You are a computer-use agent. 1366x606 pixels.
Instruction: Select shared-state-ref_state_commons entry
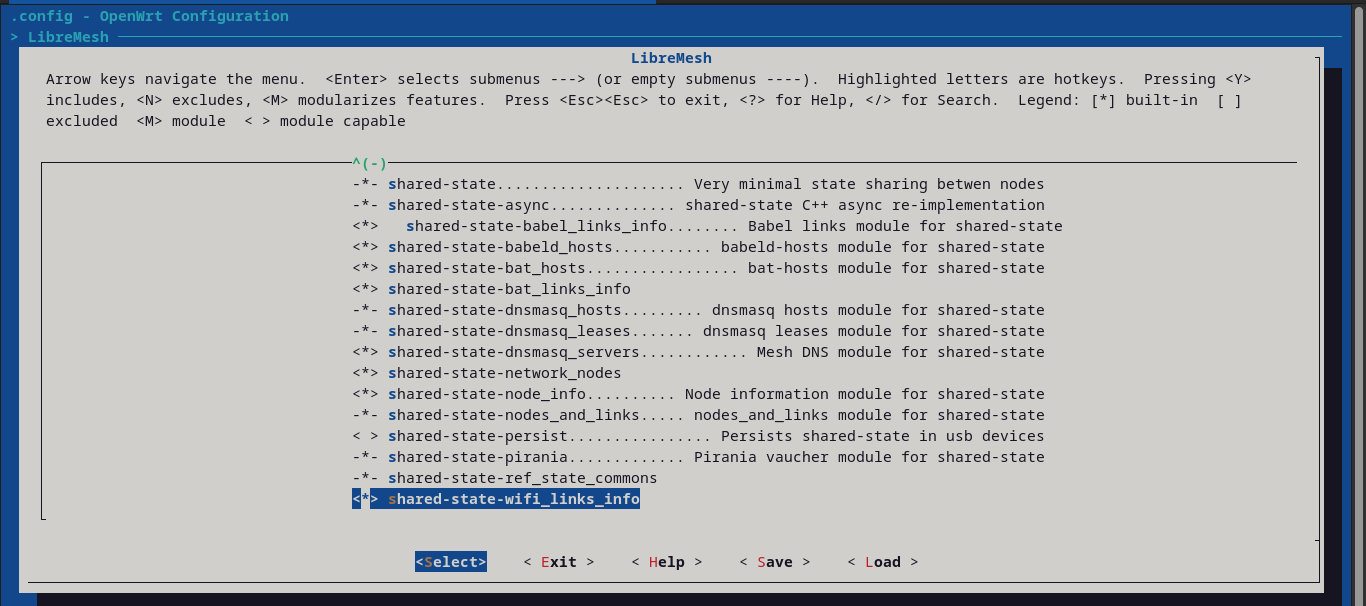(x=505, y=478)
